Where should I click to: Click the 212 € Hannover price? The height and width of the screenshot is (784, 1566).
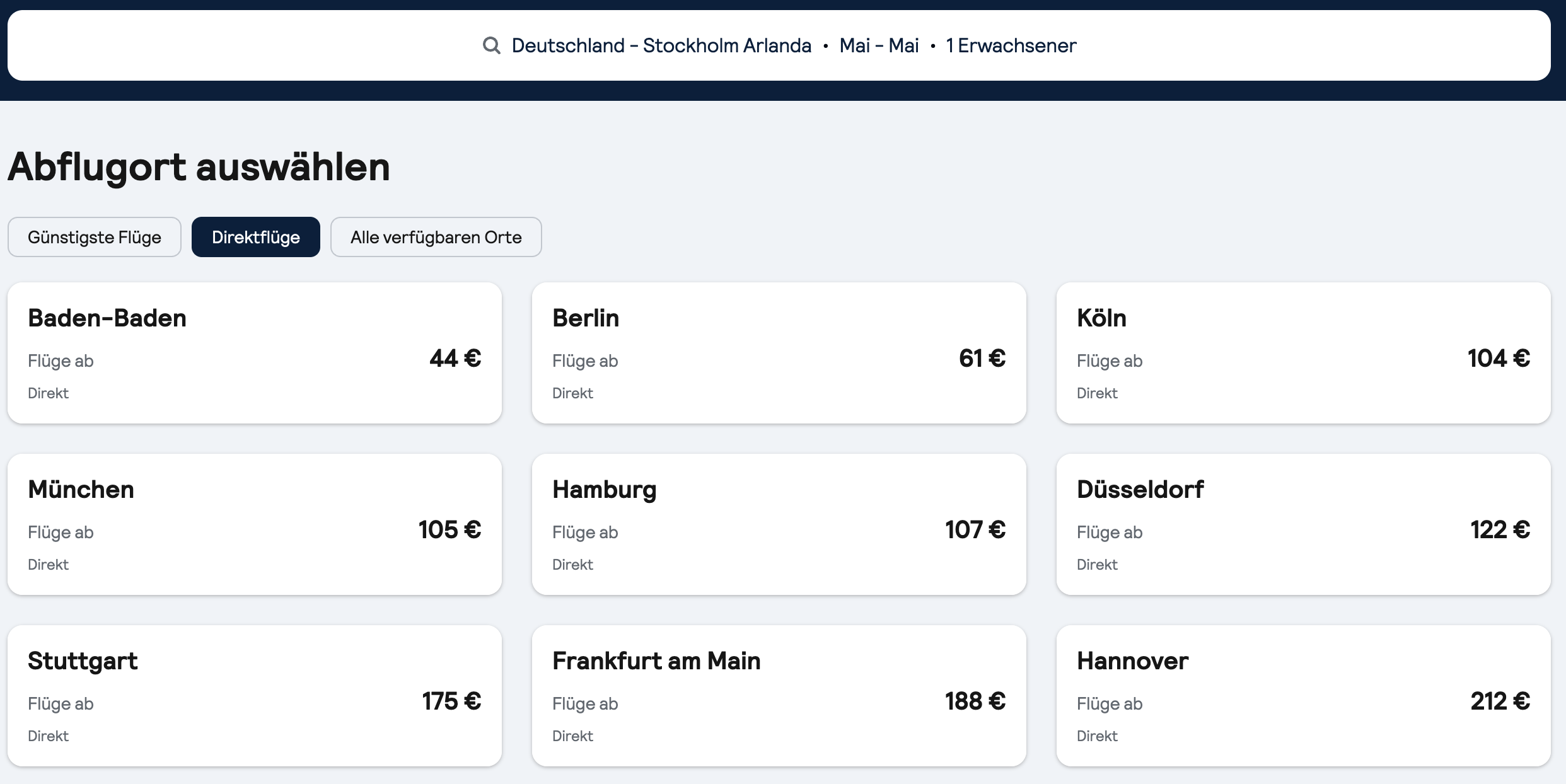pos(1500,701)
